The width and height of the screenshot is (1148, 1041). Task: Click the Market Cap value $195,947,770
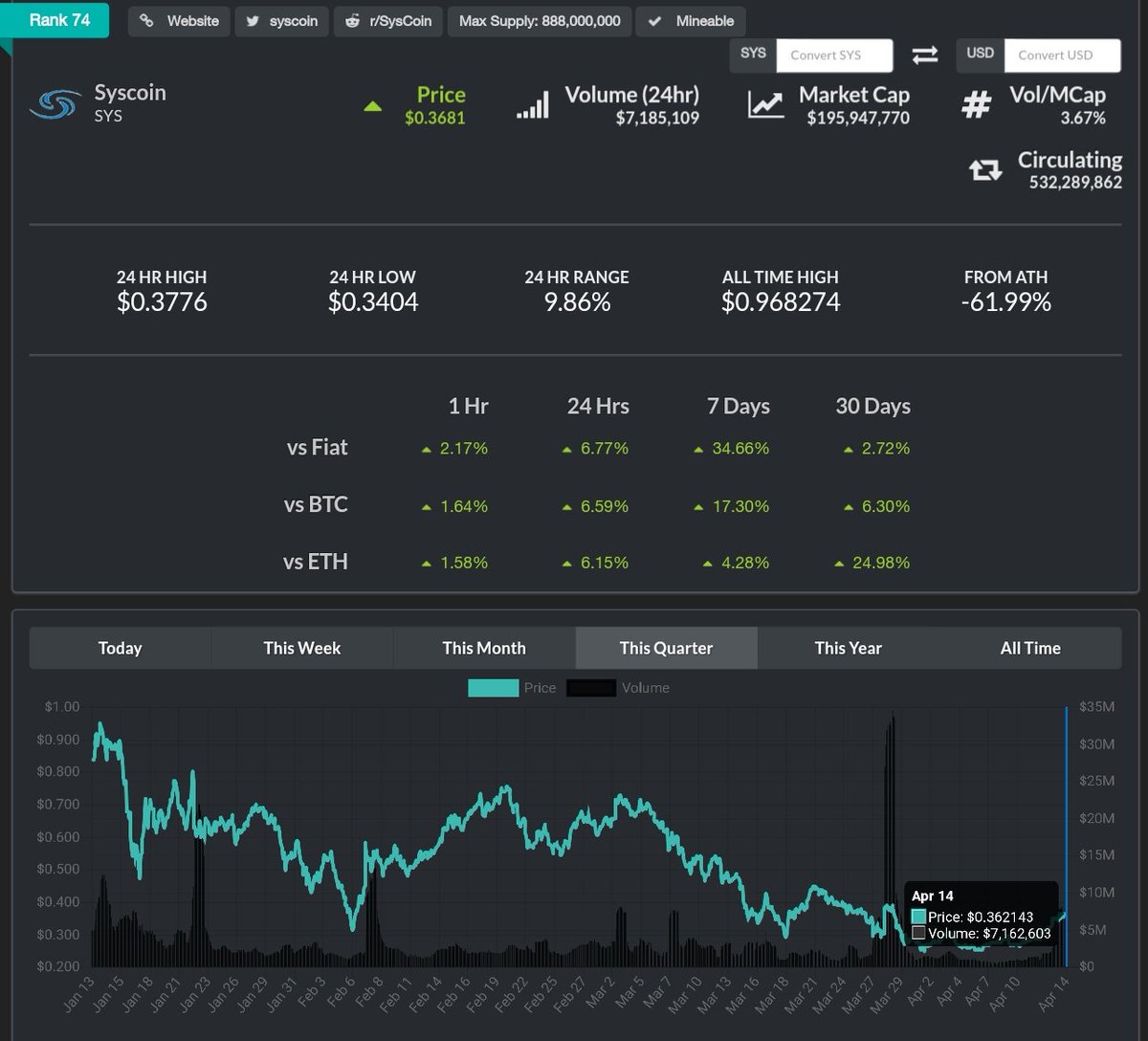point(858,119)
